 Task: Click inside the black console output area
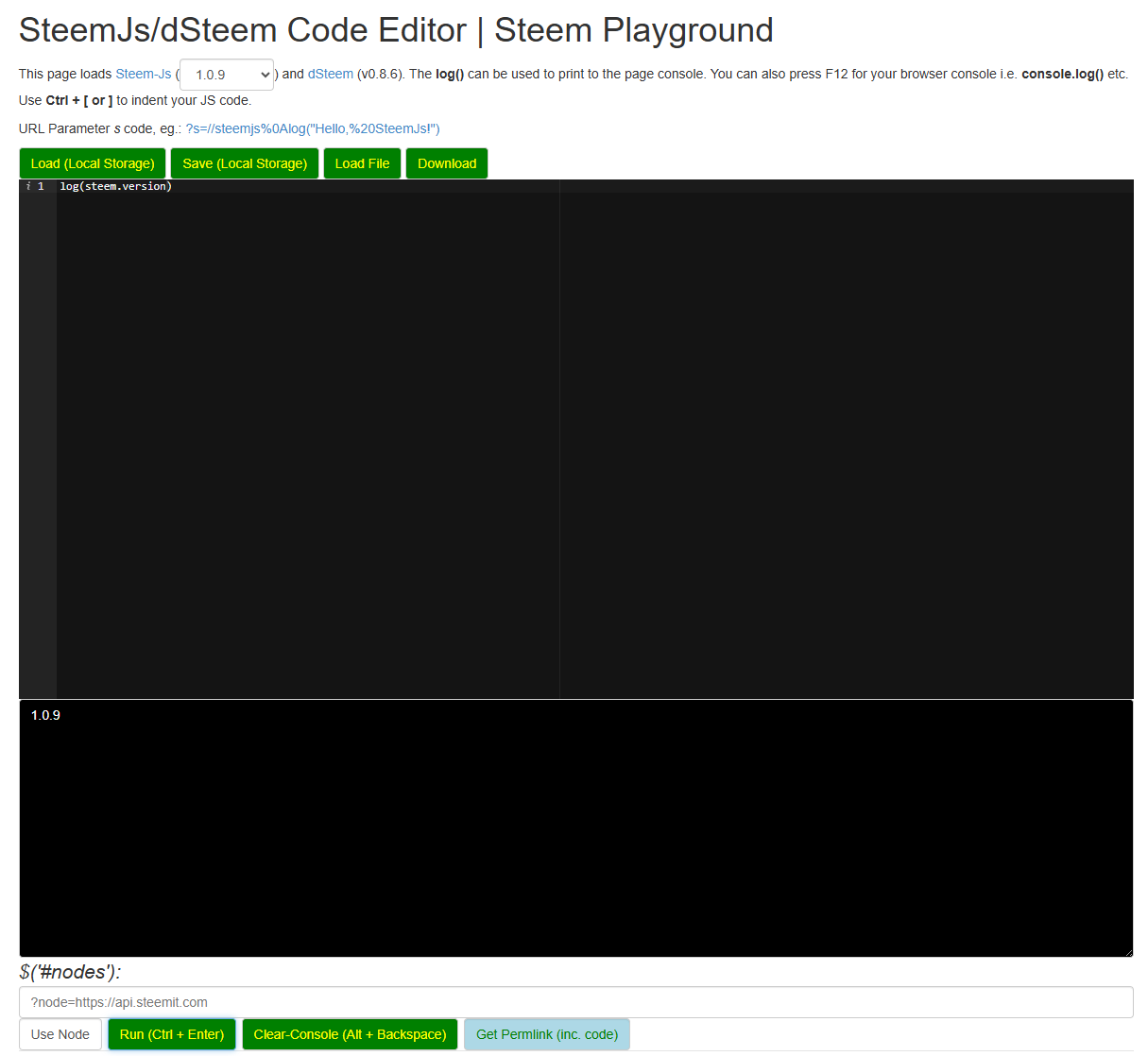(576, 828)
